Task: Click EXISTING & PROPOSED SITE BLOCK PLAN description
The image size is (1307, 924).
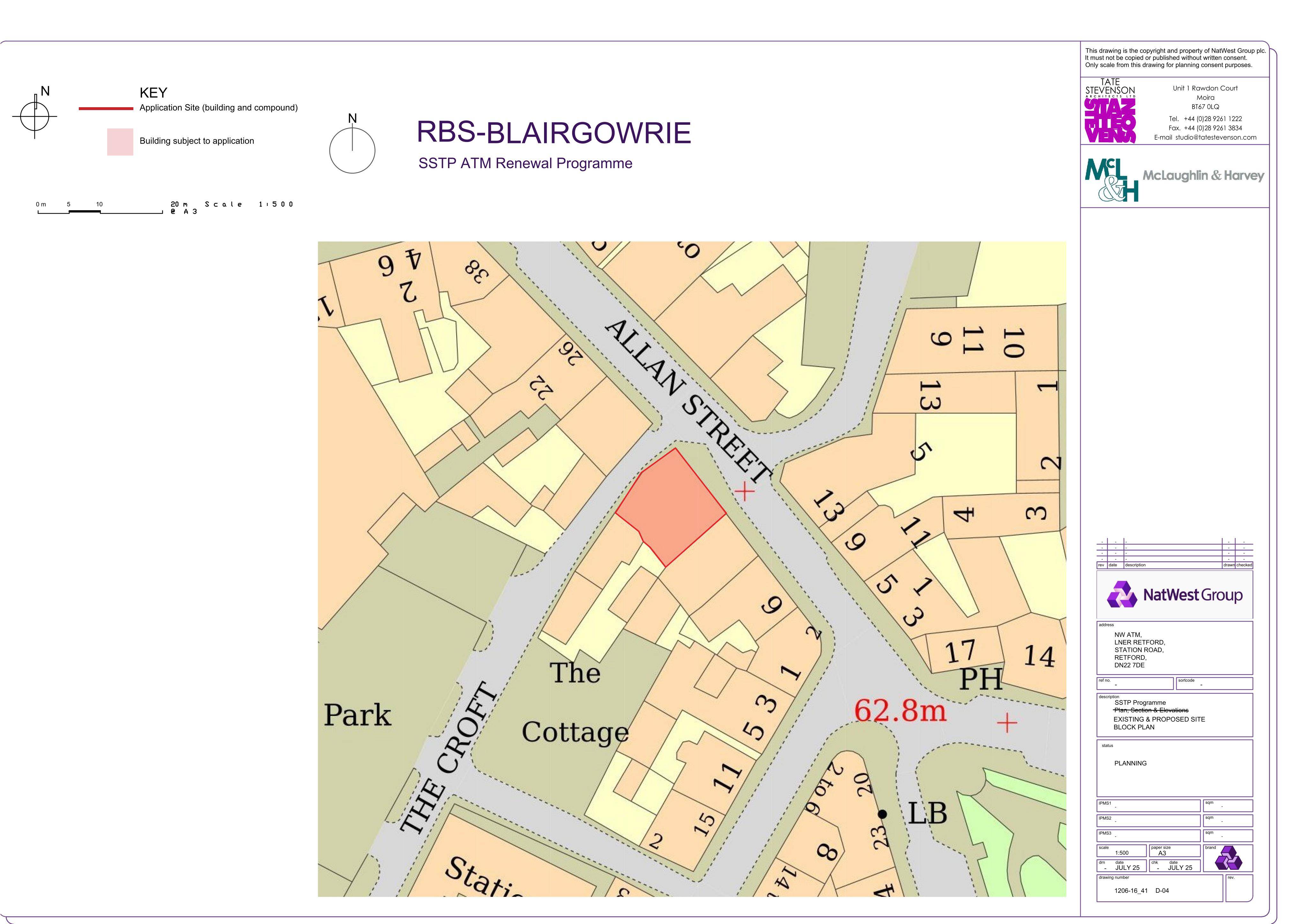Action: [1159, 723]
